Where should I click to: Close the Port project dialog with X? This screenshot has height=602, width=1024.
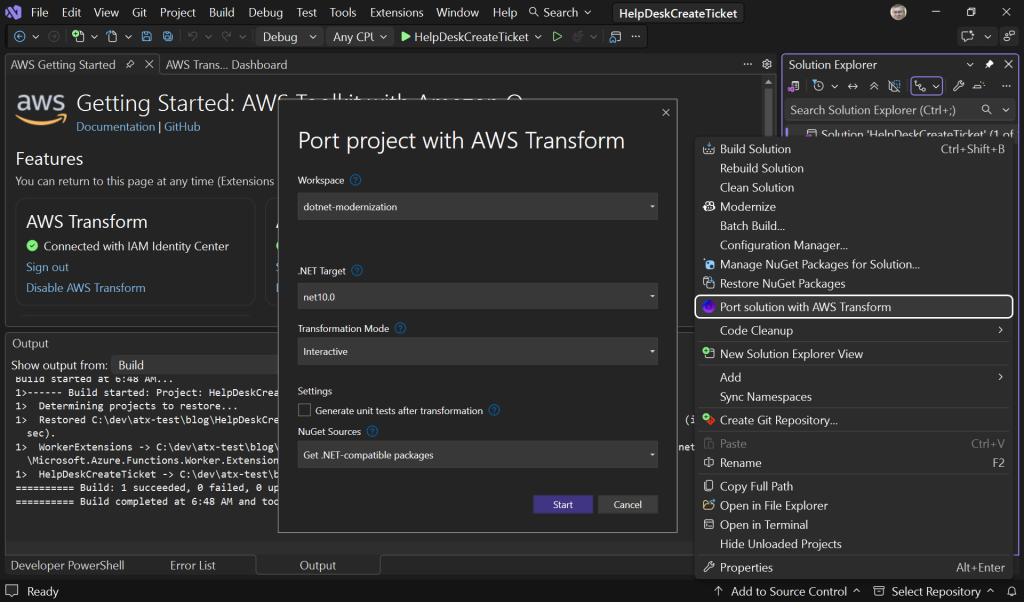(665, 112)
